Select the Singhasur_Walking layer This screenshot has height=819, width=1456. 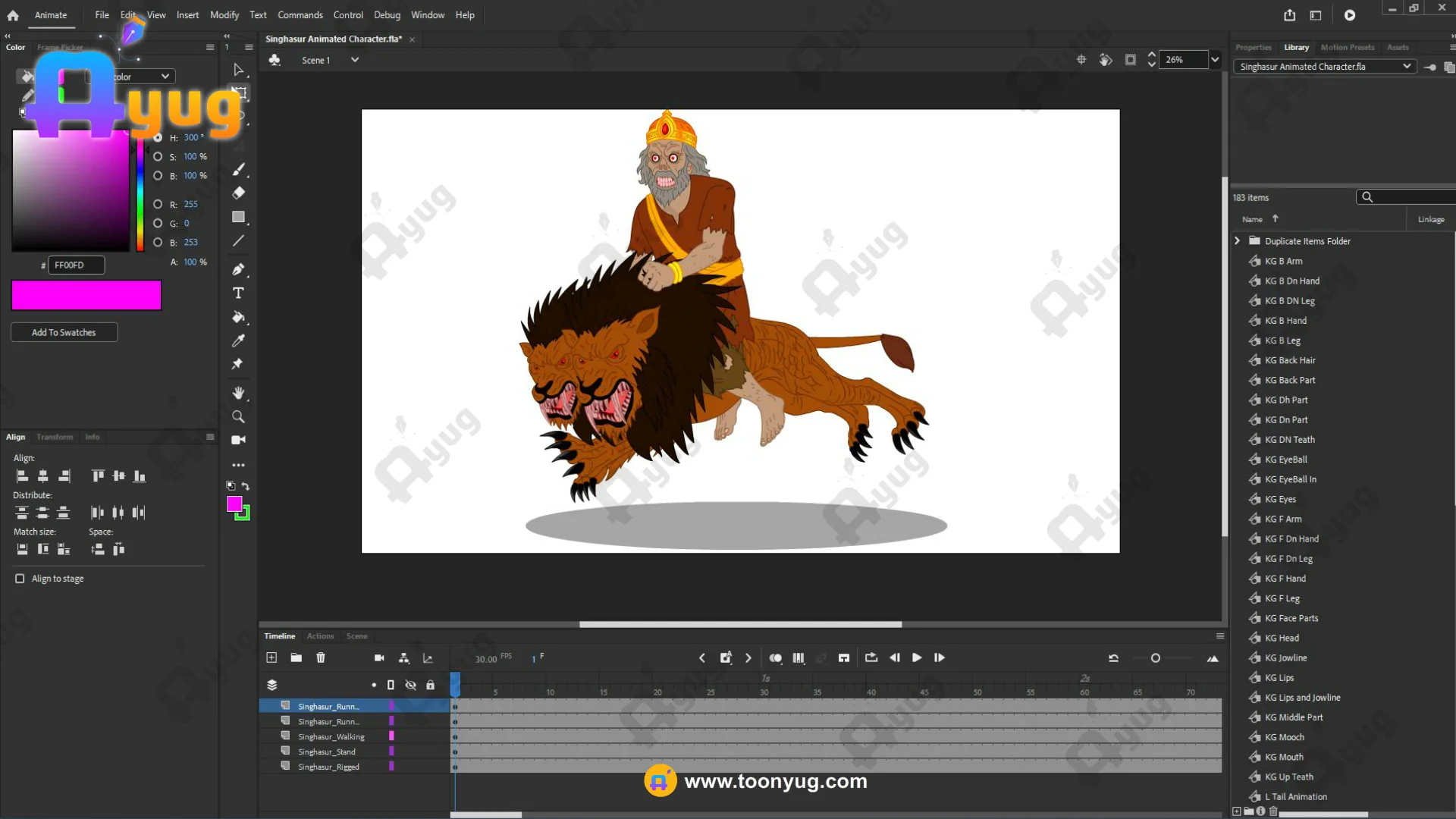point(331,736)
